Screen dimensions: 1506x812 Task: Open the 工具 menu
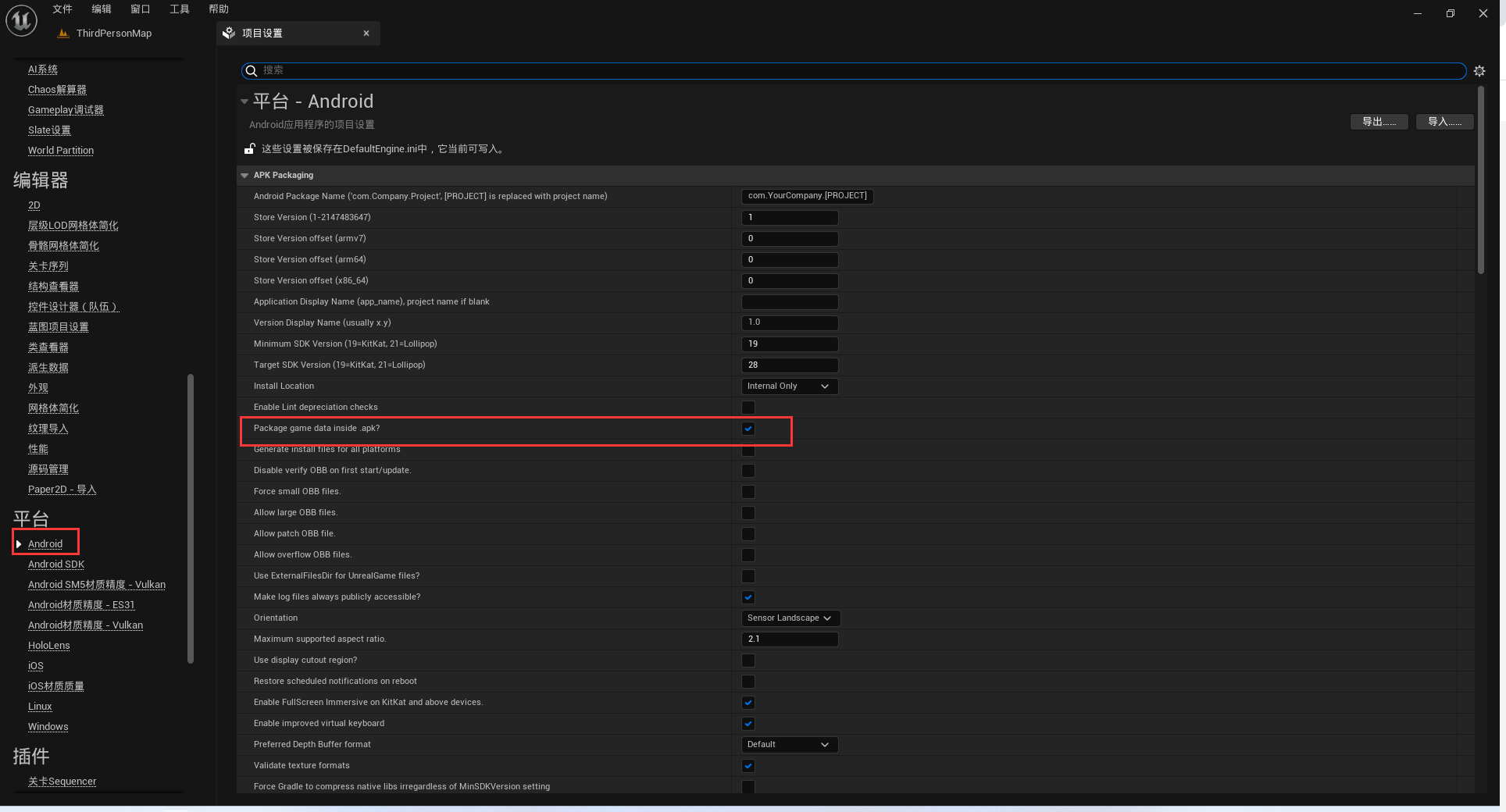[180, 9]
